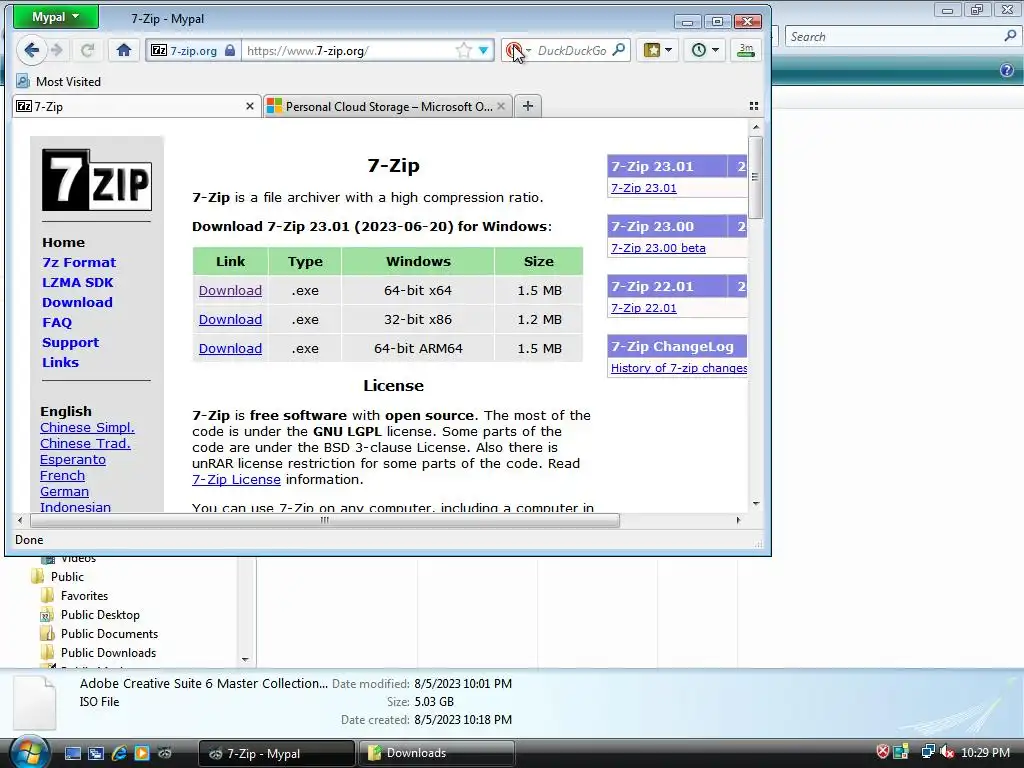
Task: Open the FAQ sidebar link
Action: (57, 323)
